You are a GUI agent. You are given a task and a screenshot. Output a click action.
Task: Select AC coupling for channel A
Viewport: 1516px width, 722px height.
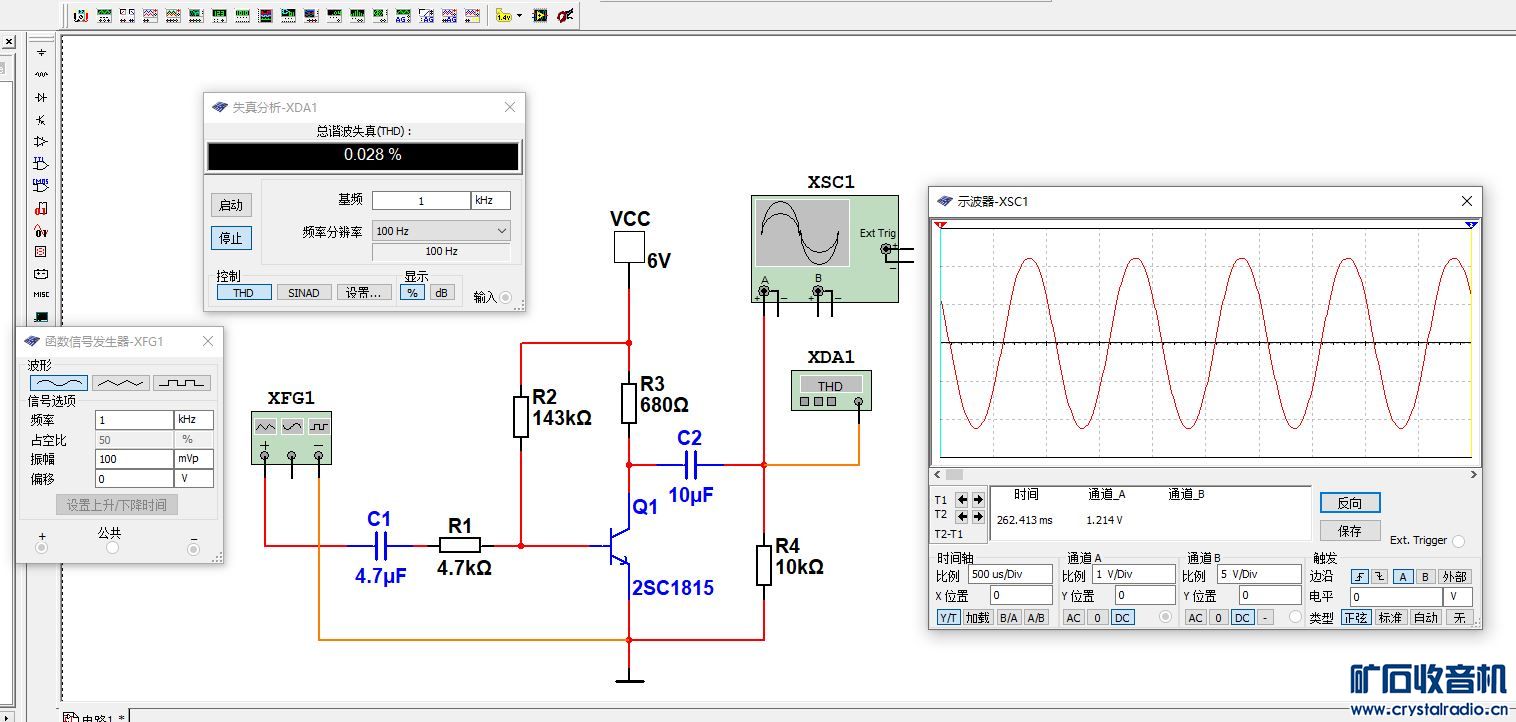tap(1073, 617)
